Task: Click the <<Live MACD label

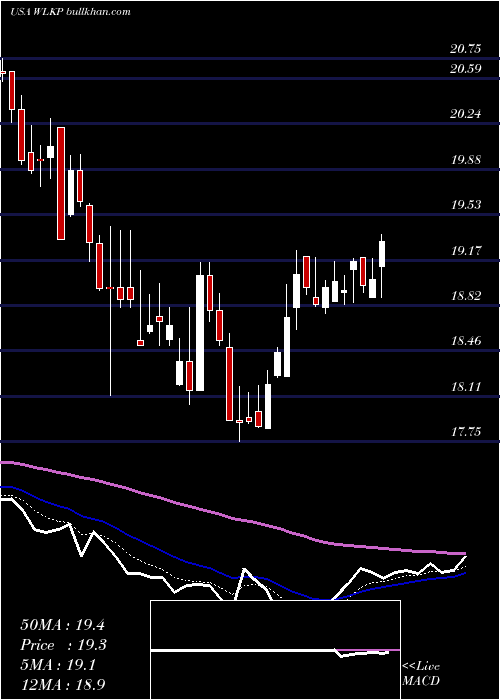Action: [421, 673]
